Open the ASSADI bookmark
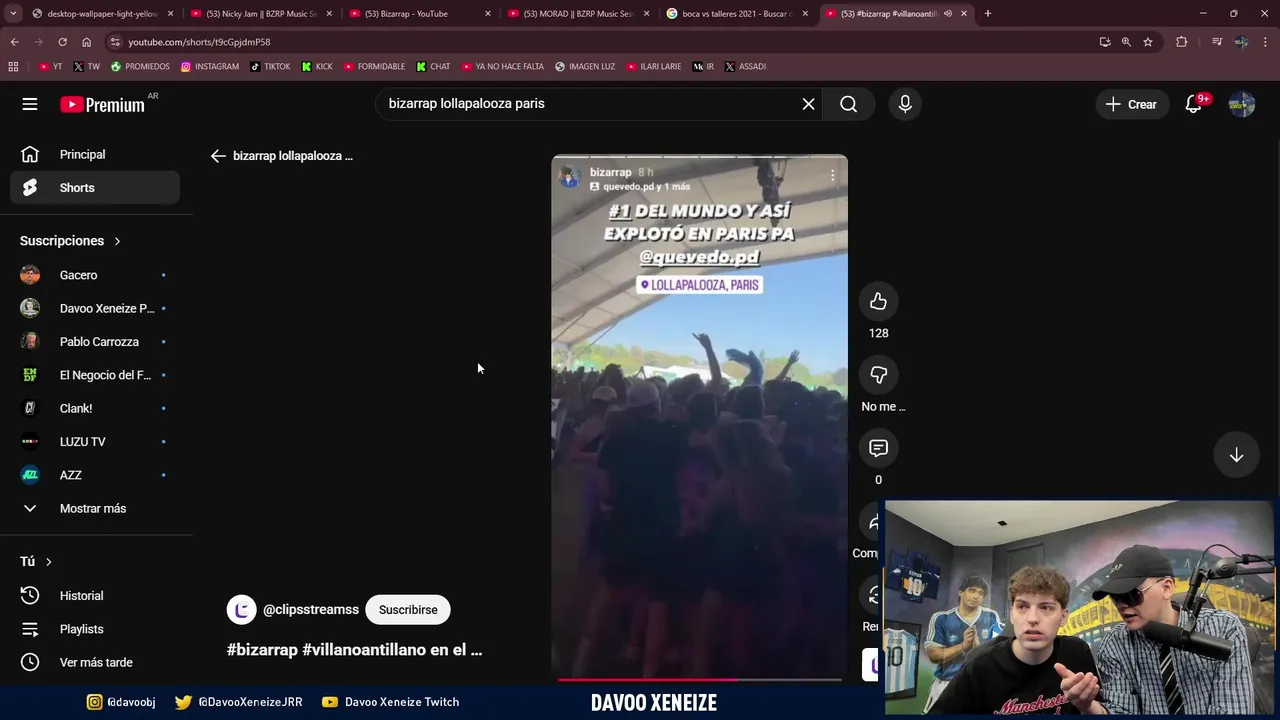 (x=744, y=67)
